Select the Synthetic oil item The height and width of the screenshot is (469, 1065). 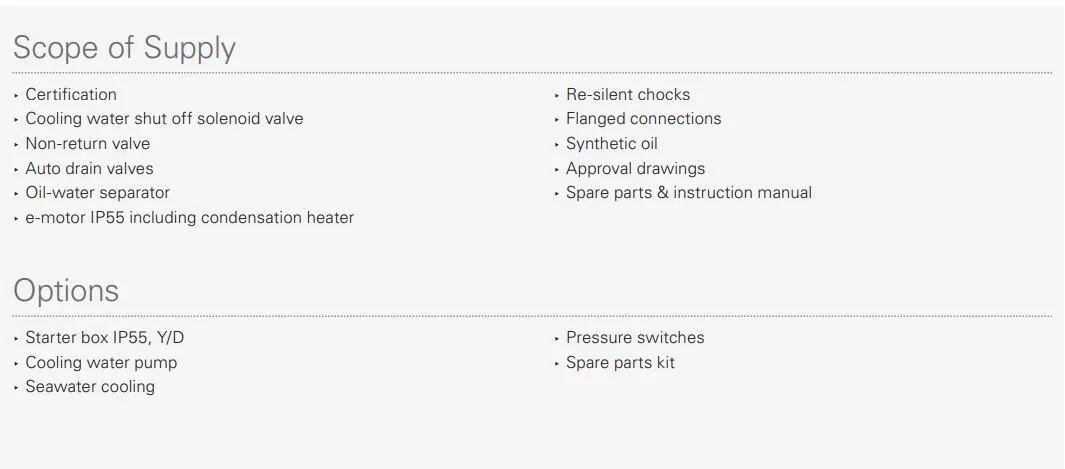[x=611, y=144]
